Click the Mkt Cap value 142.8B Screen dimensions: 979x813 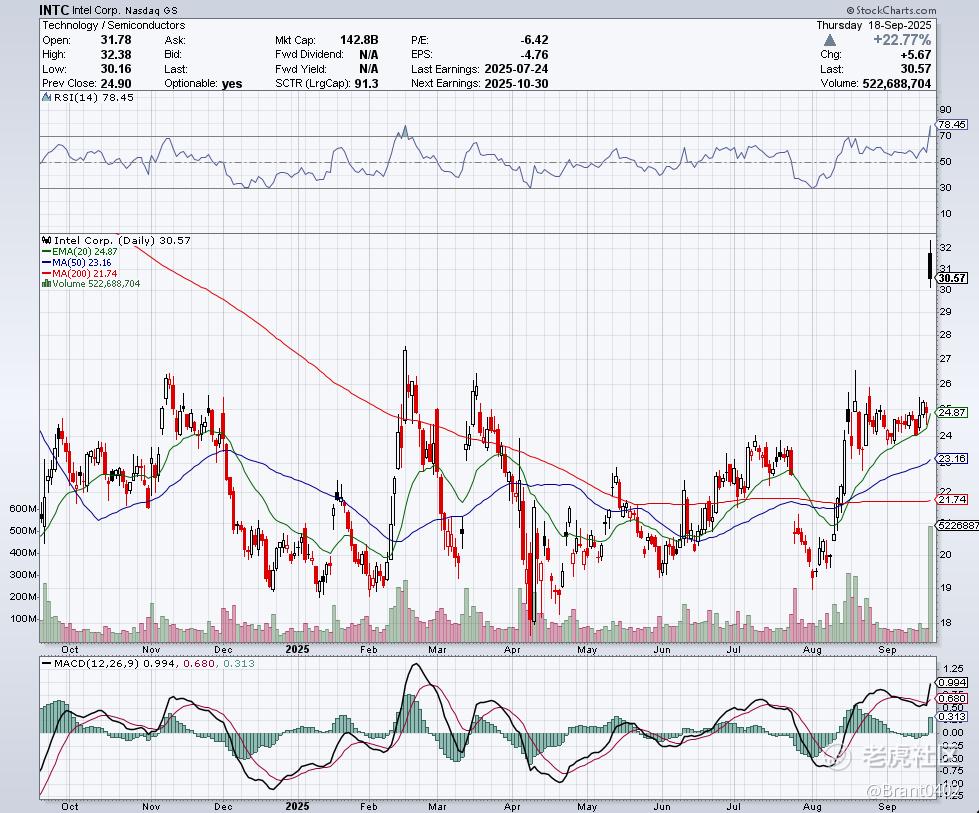coord(359,40)
